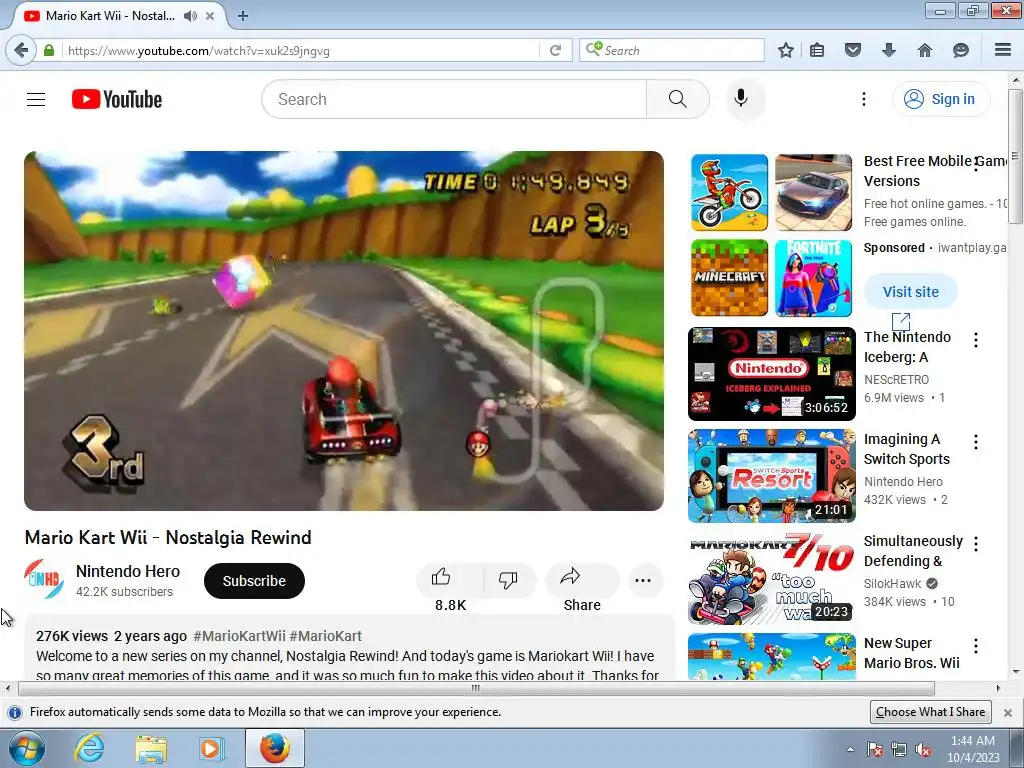
Task: Click the dirt bike game ad image
Action: pyautogui.click(x=729, y=193)
